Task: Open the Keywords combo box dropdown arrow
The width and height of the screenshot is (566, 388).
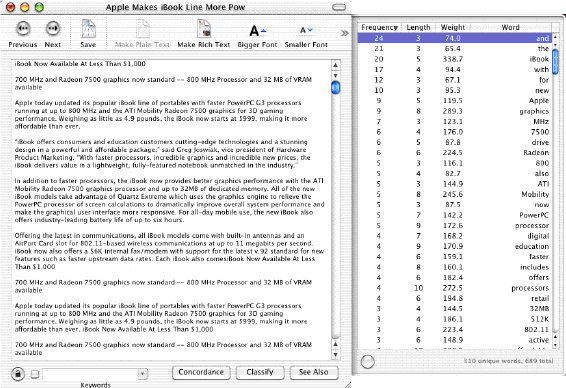Action: [143, 374]
